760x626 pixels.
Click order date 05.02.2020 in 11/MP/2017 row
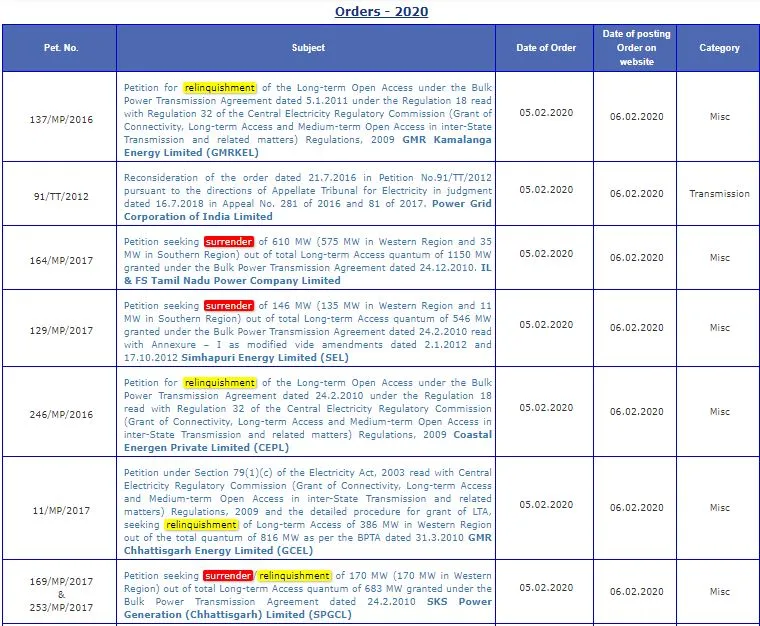pyautogui.click(x=546, y=504)
